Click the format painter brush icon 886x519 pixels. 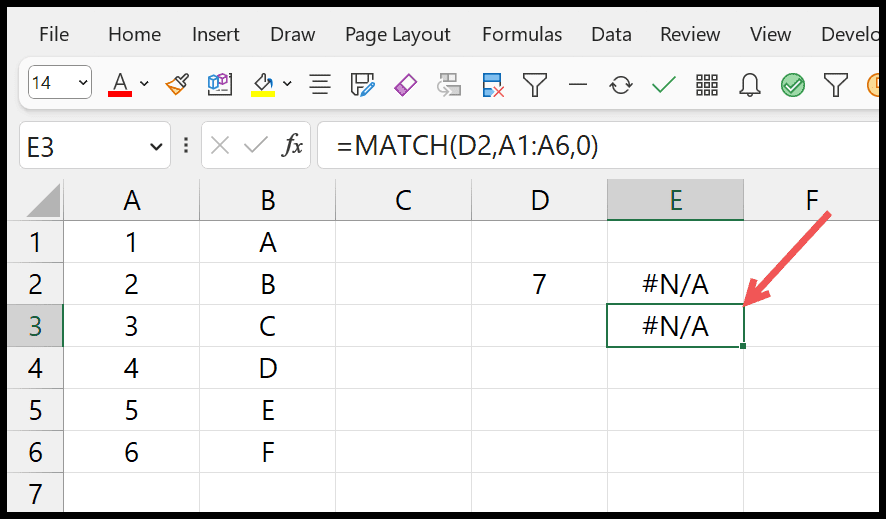[x=177, y=84]
